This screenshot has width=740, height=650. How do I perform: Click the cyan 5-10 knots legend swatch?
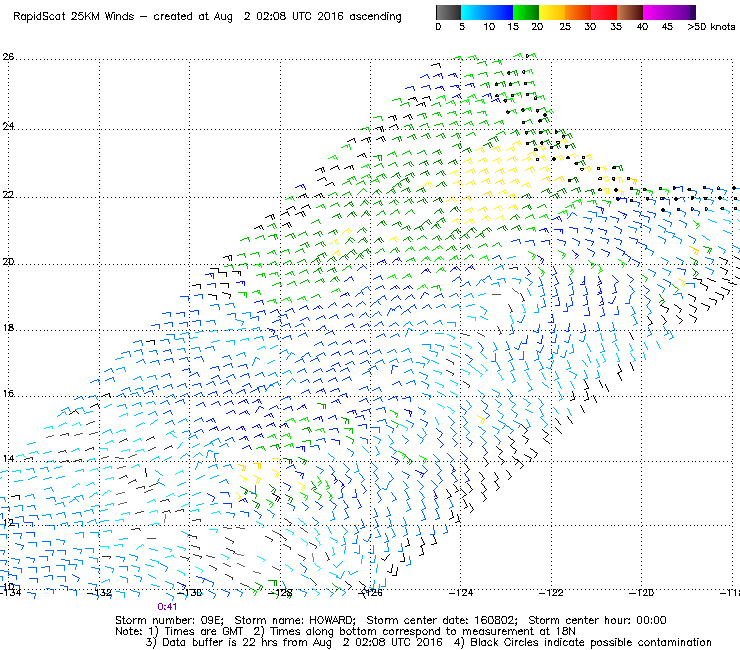click(x=474, y=12)
